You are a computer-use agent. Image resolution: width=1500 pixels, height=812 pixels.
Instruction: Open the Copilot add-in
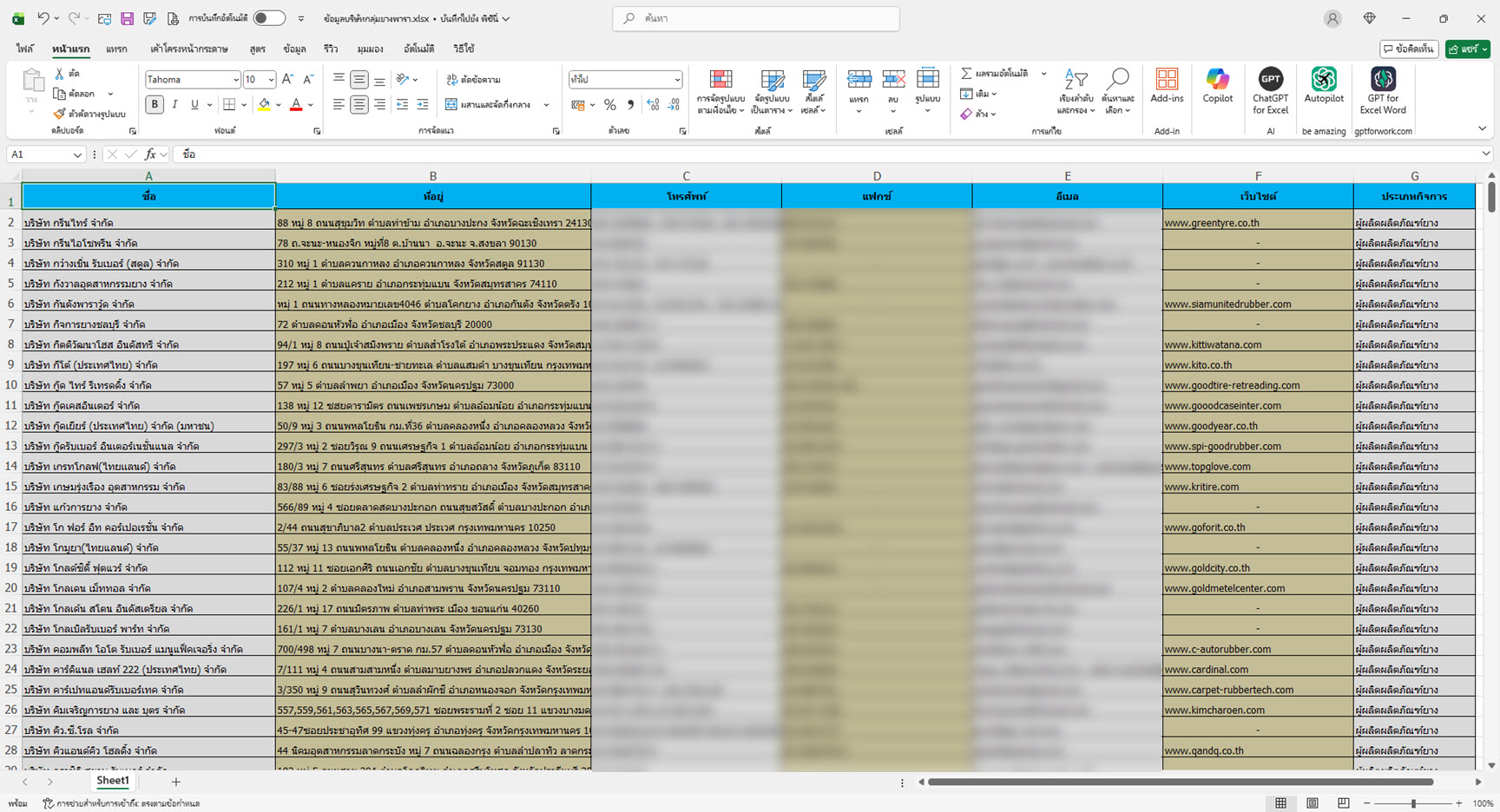[1217, 88]
